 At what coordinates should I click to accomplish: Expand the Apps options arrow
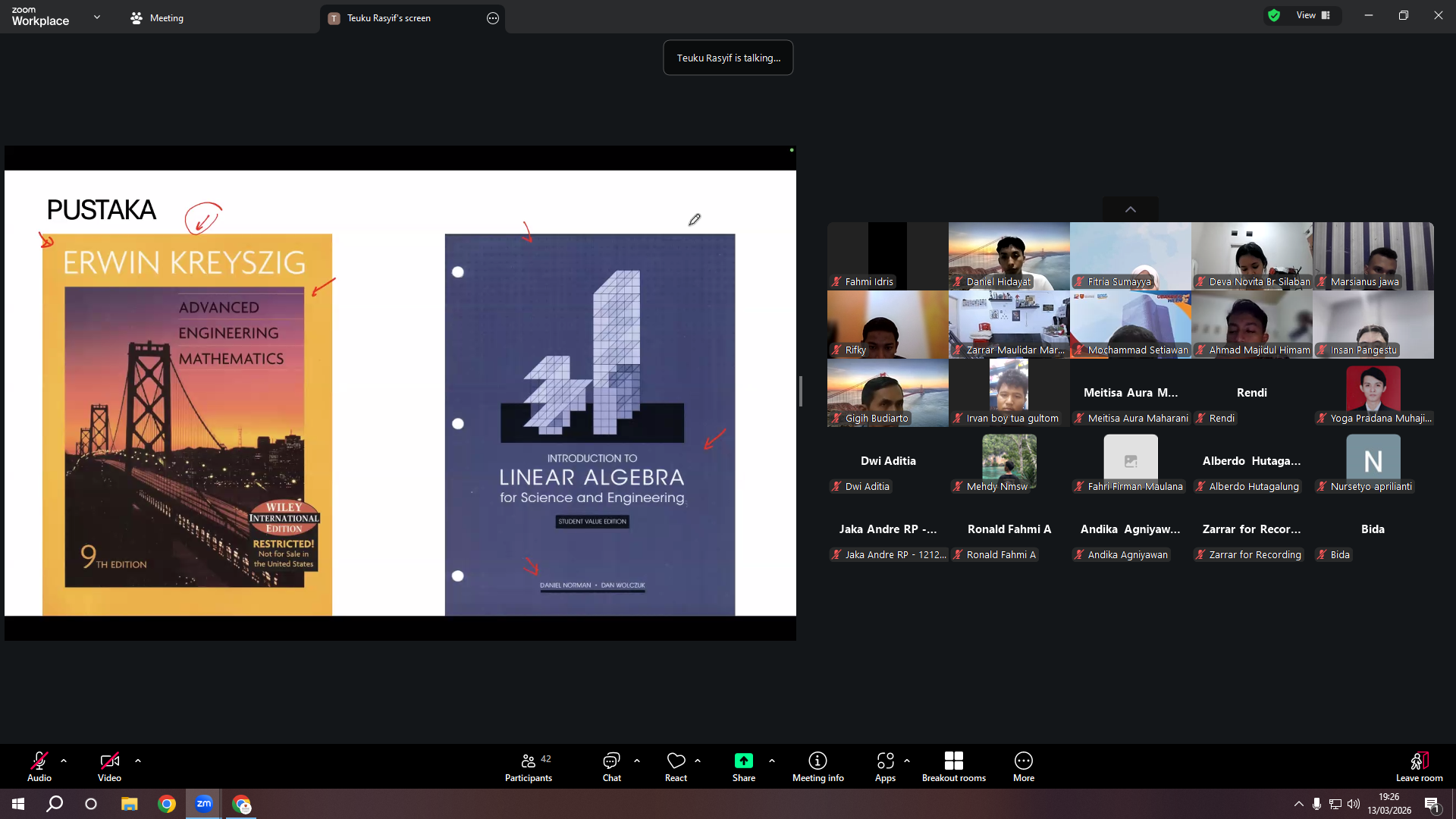tap(907, 761)
